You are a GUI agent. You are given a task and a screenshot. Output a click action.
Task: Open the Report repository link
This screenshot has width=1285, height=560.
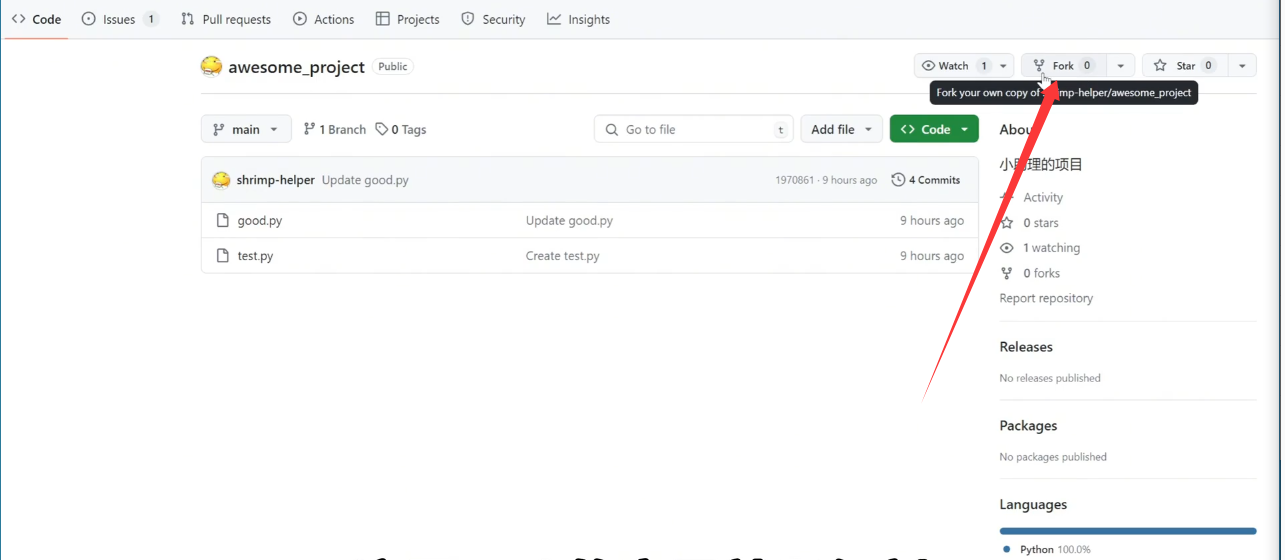1046,298
